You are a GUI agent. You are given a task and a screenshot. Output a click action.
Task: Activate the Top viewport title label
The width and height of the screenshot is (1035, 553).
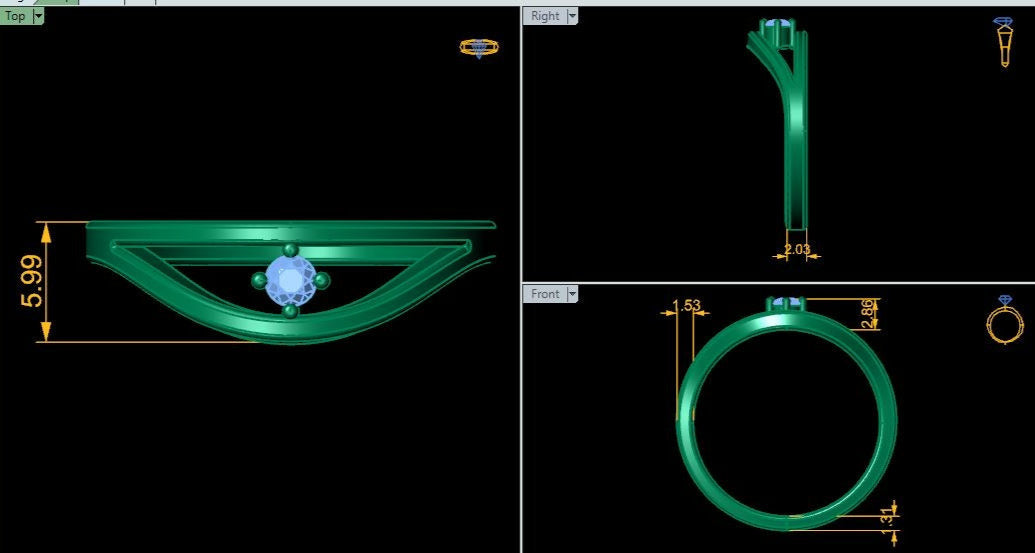[x=15, y=16]
